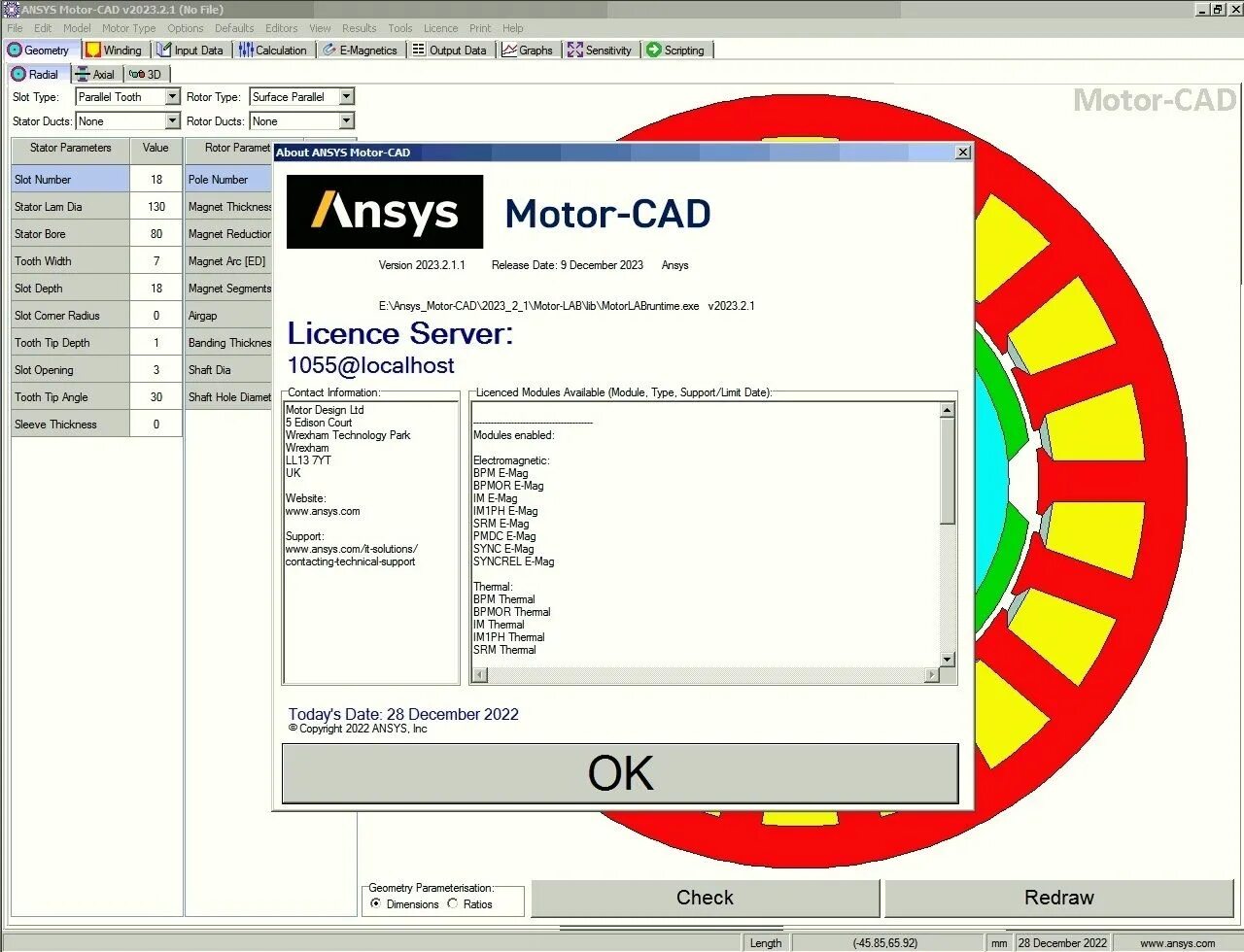Open the Help menu
Screen dimensions: 1244x952
(513, 28)
